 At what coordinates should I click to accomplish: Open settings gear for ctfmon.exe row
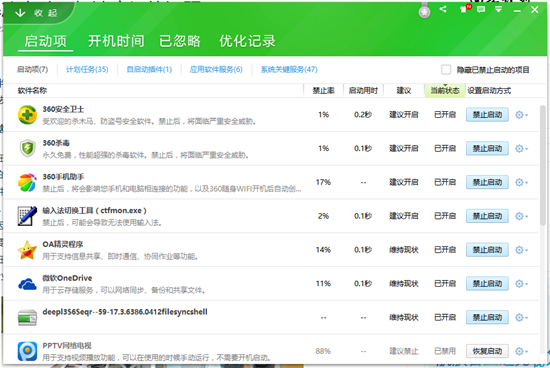(x=521, y=216)
